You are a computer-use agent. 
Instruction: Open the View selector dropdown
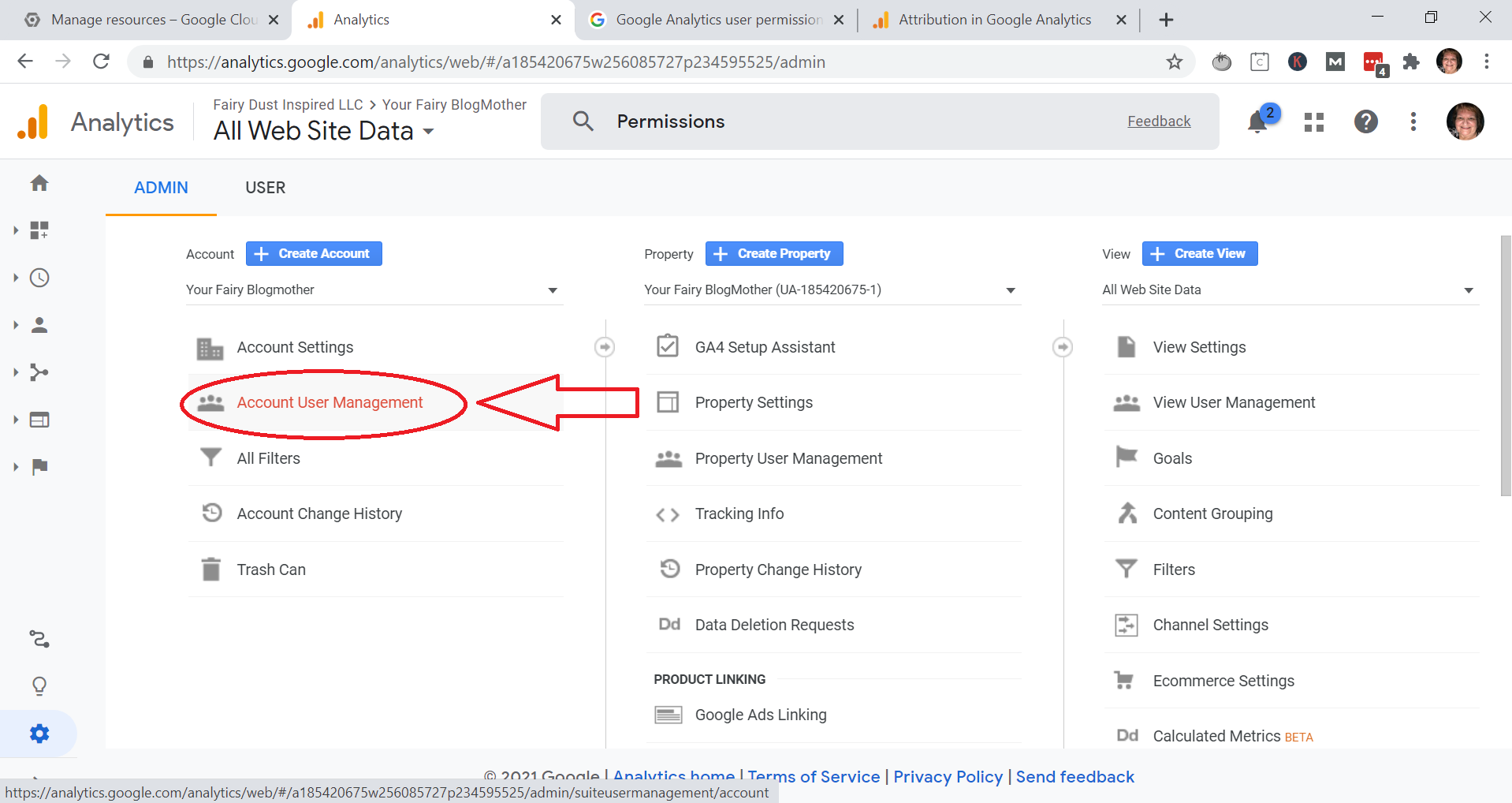[1290, 289]
